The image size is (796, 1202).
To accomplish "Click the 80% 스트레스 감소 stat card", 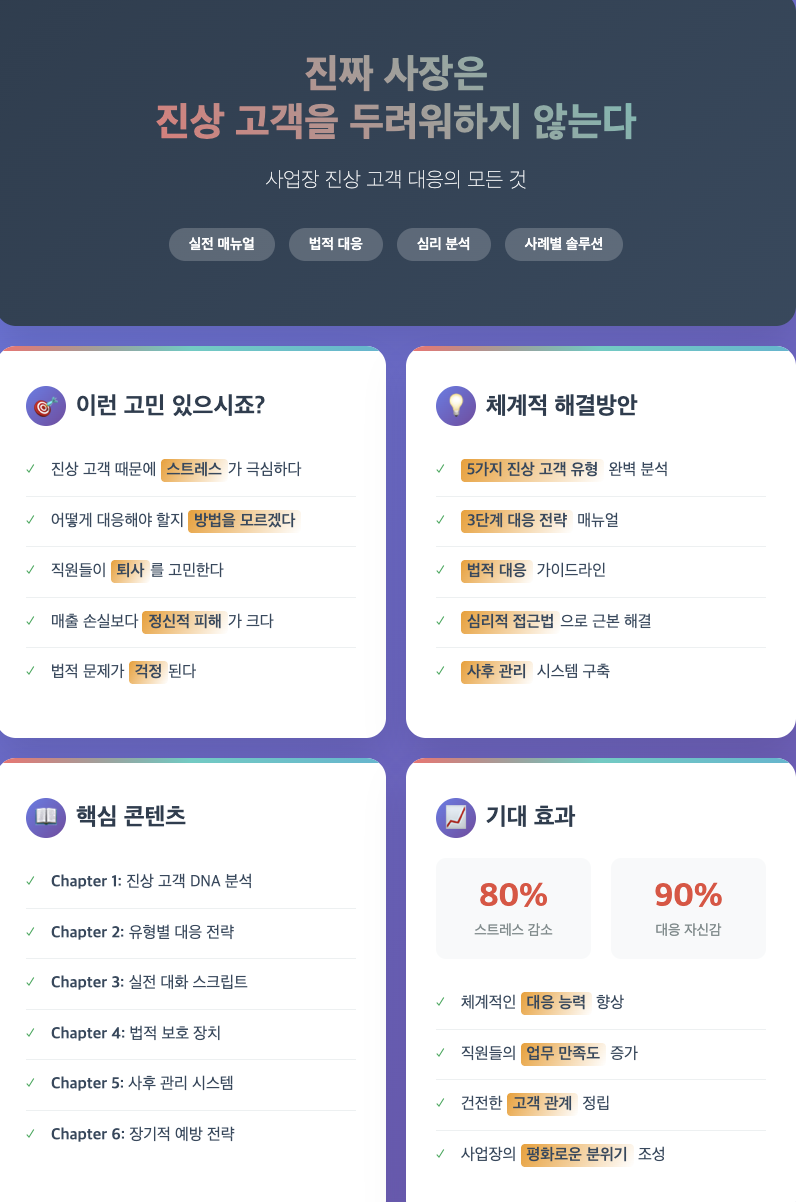I will tap(513, 908).
